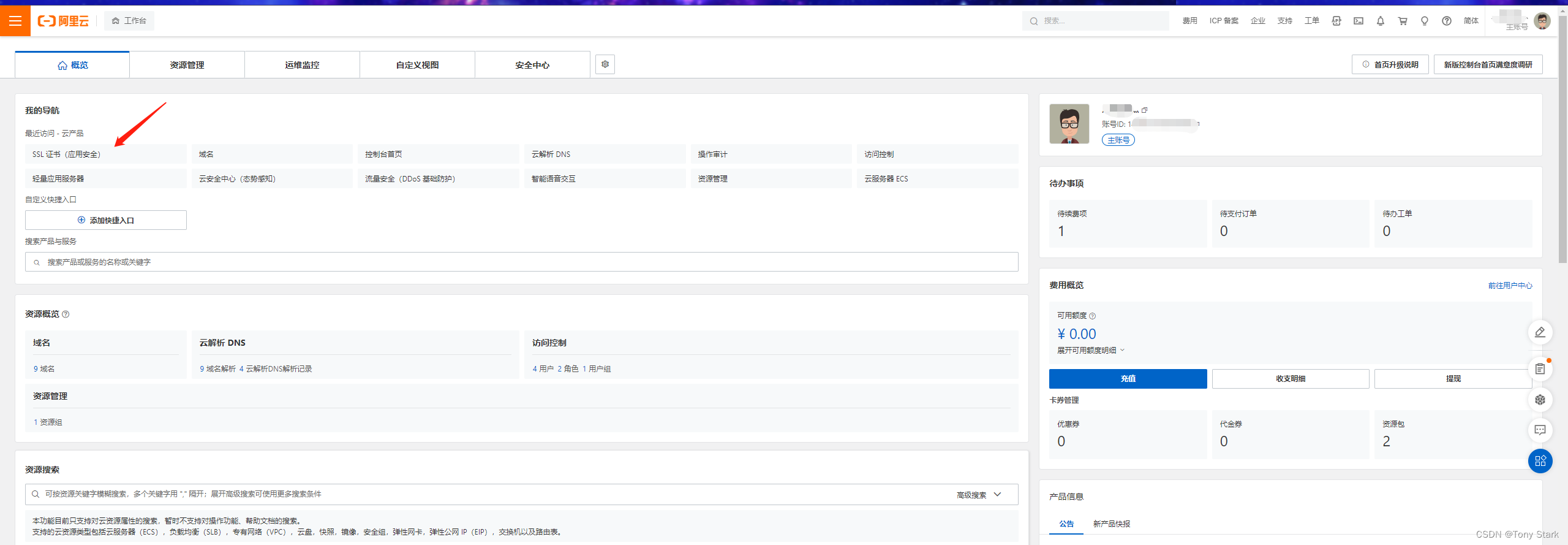Click the floating cube icon
1568x545 pixels.
coord(1540,400)
